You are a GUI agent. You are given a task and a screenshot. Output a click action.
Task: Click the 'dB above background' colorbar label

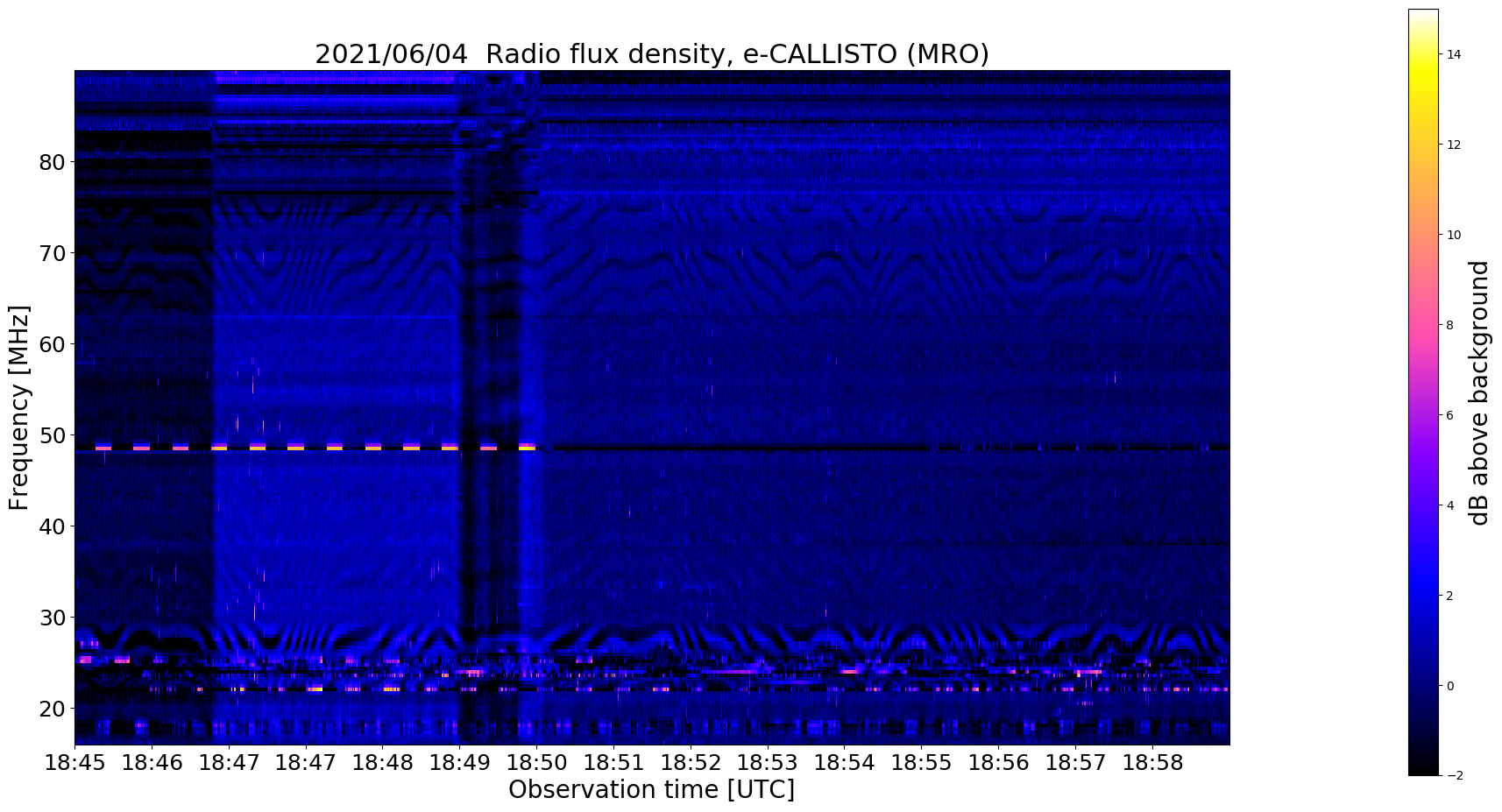tap(1479, 392)
